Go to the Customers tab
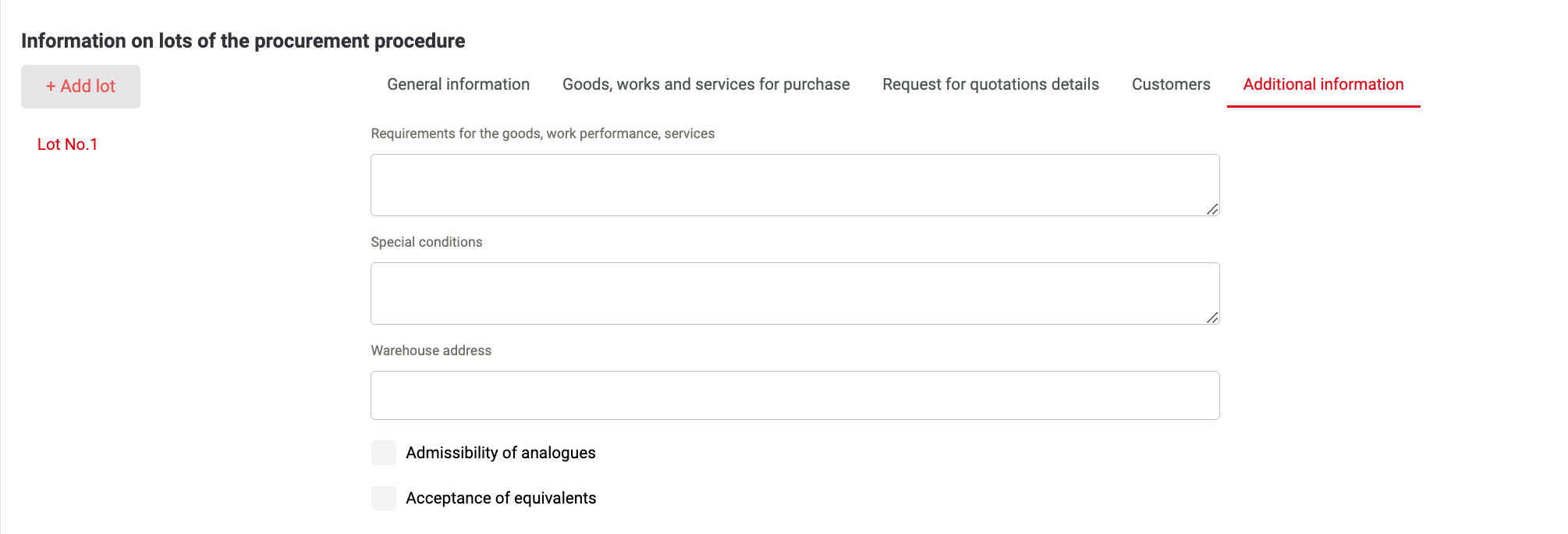The image size is (1568, 534). (x=1171, y=84)
